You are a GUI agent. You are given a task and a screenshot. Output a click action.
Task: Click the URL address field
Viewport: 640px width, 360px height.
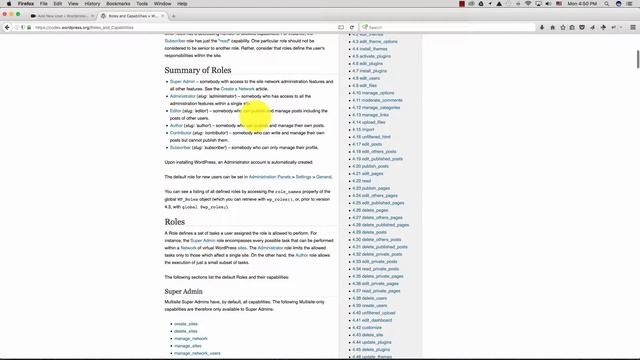tap(184, 27)
